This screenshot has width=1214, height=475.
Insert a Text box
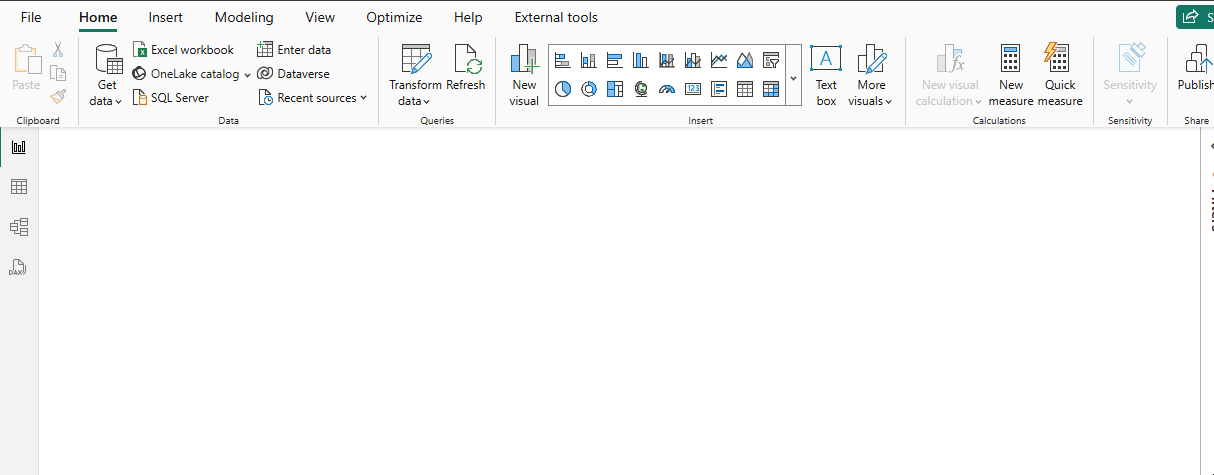826,75
